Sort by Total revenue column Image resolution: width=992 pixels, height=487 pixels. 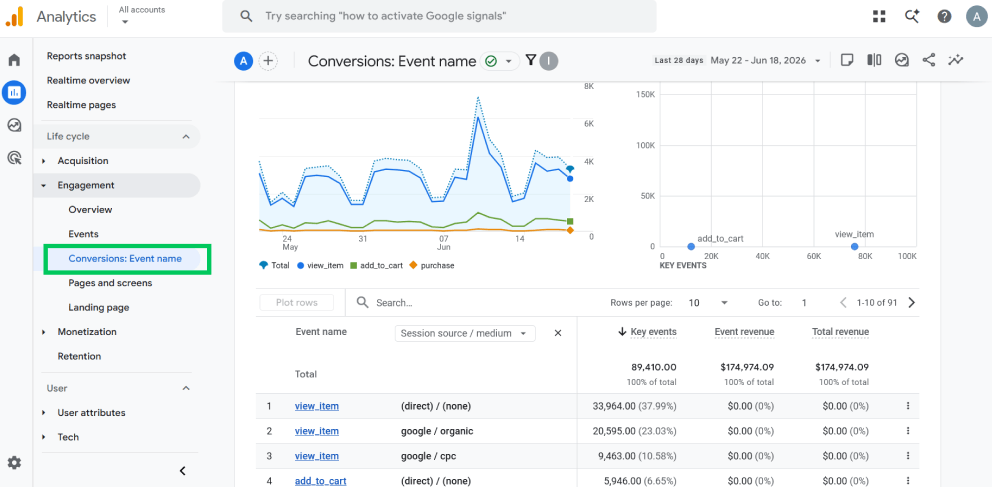(x=840, y=331)
